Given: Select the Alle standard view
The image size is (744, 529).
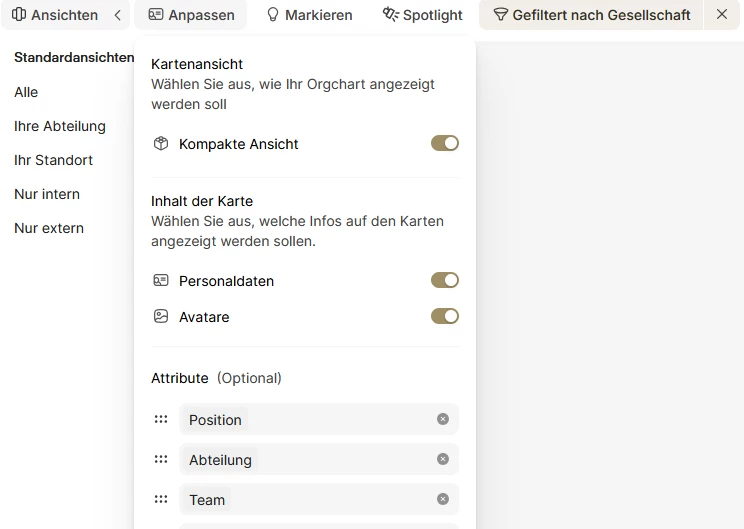Looking at the screenshot, I should pyautogui.click(x=26, y=92).
